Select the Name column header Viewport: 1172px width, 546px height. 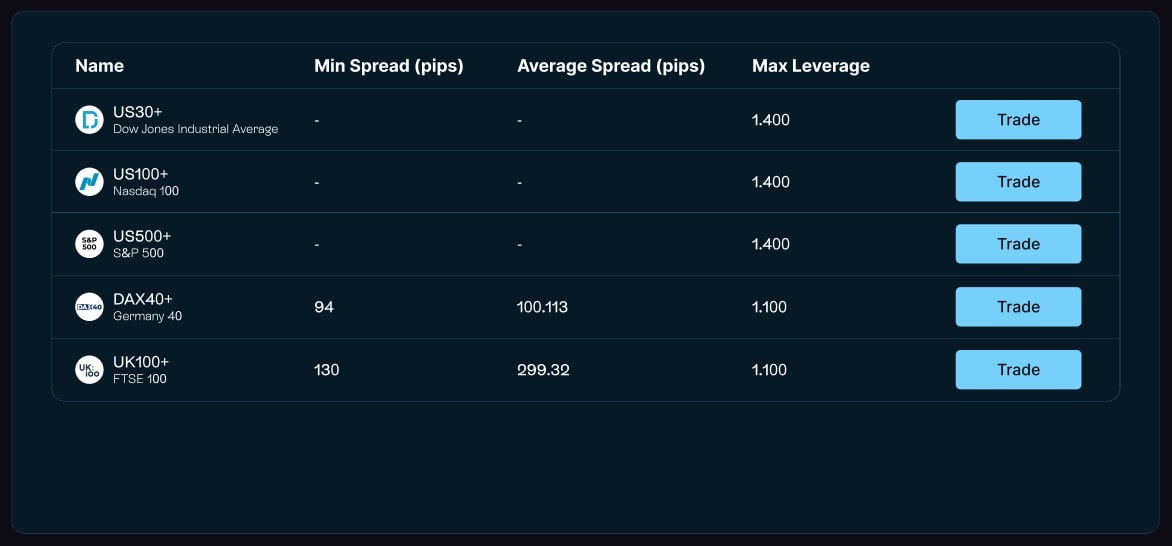(x=99, y=66)
